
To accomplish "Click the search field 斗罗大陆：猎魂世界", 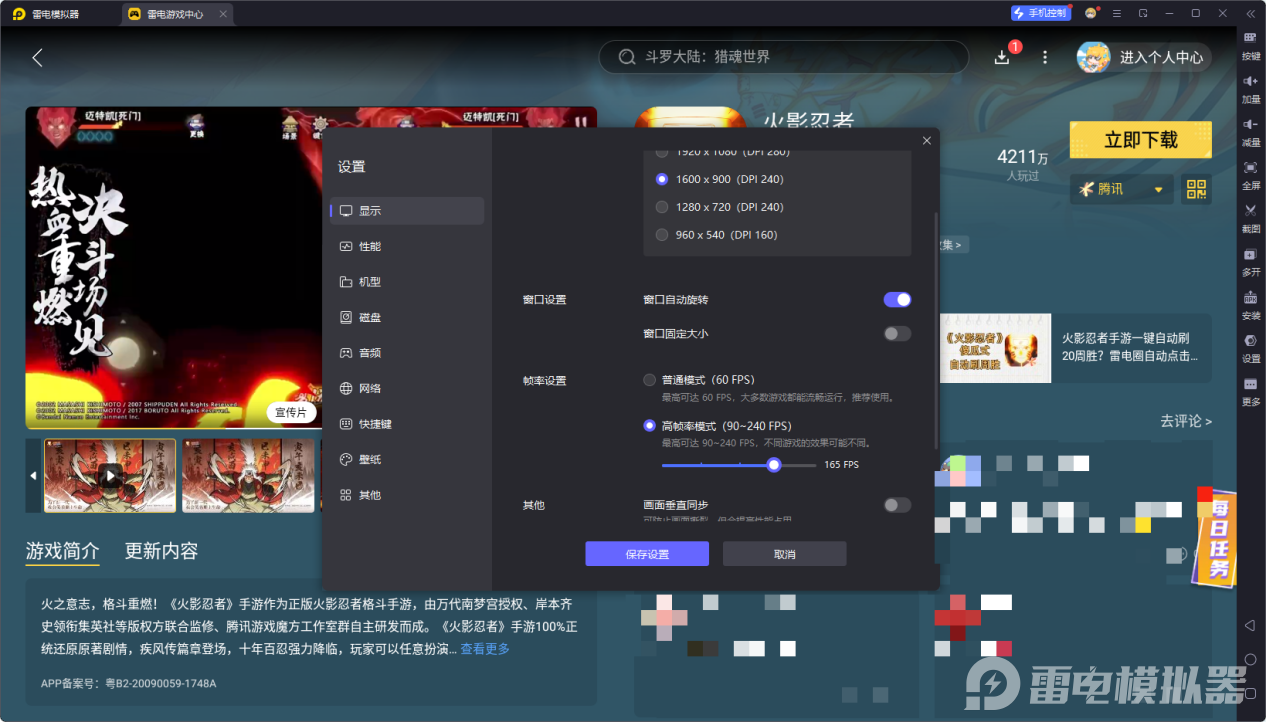I will [783, 57].
